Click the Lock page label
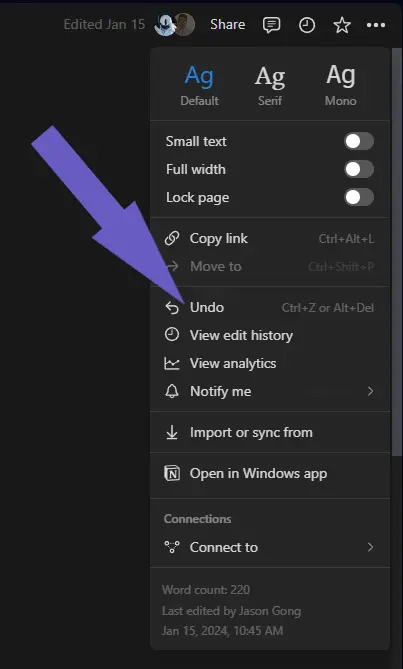This screenshot has height=669, width=403. coord(197,198)
